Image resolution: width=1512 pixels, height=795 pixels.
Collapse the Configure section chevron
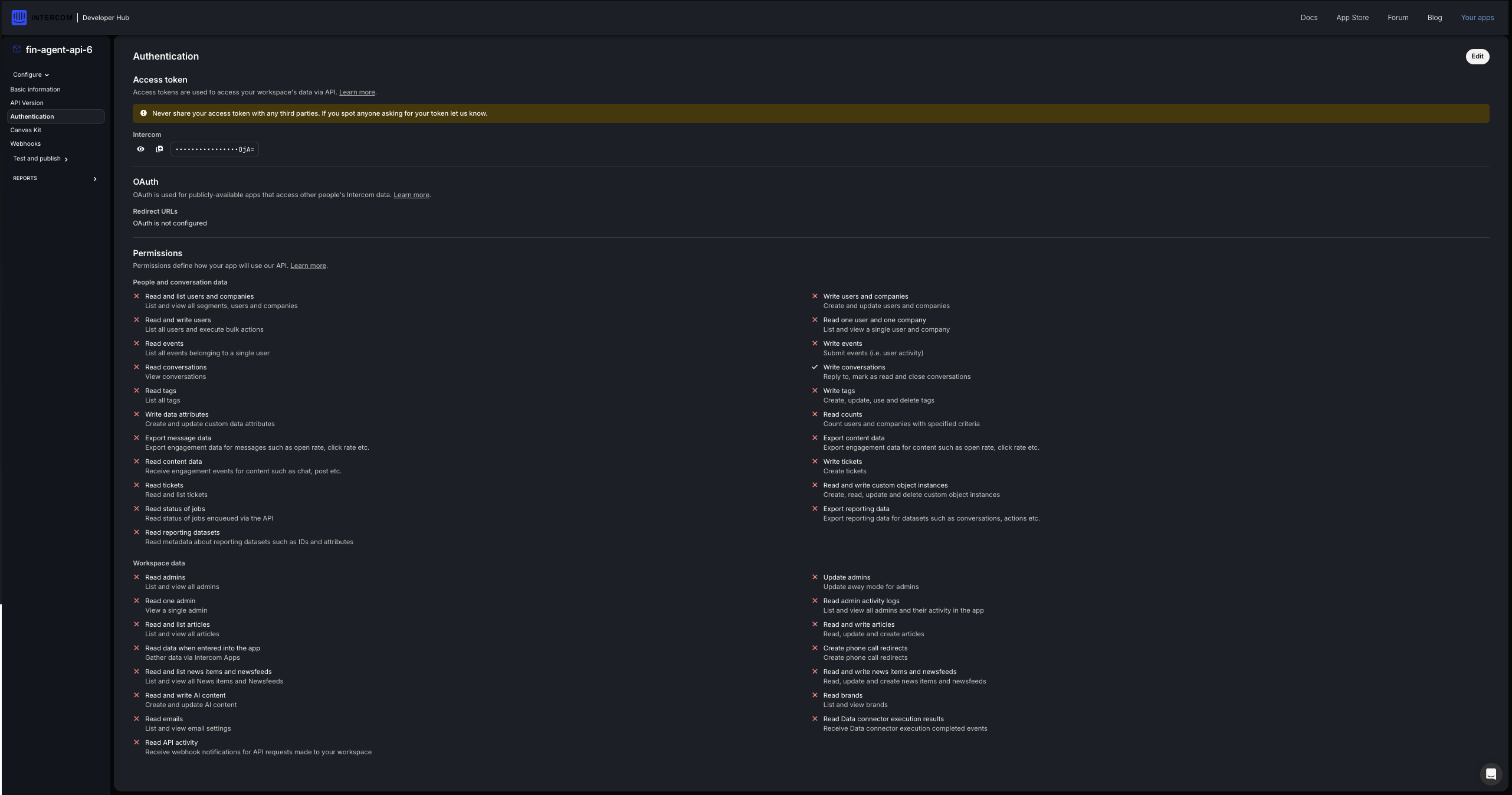(47, 75)
